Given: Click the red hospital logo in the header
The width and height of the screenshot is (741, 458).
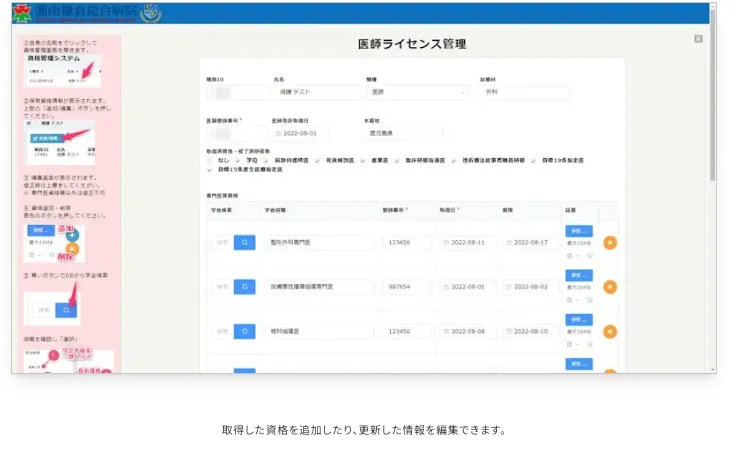Looking at the screenshot, I should coord(22,13).
